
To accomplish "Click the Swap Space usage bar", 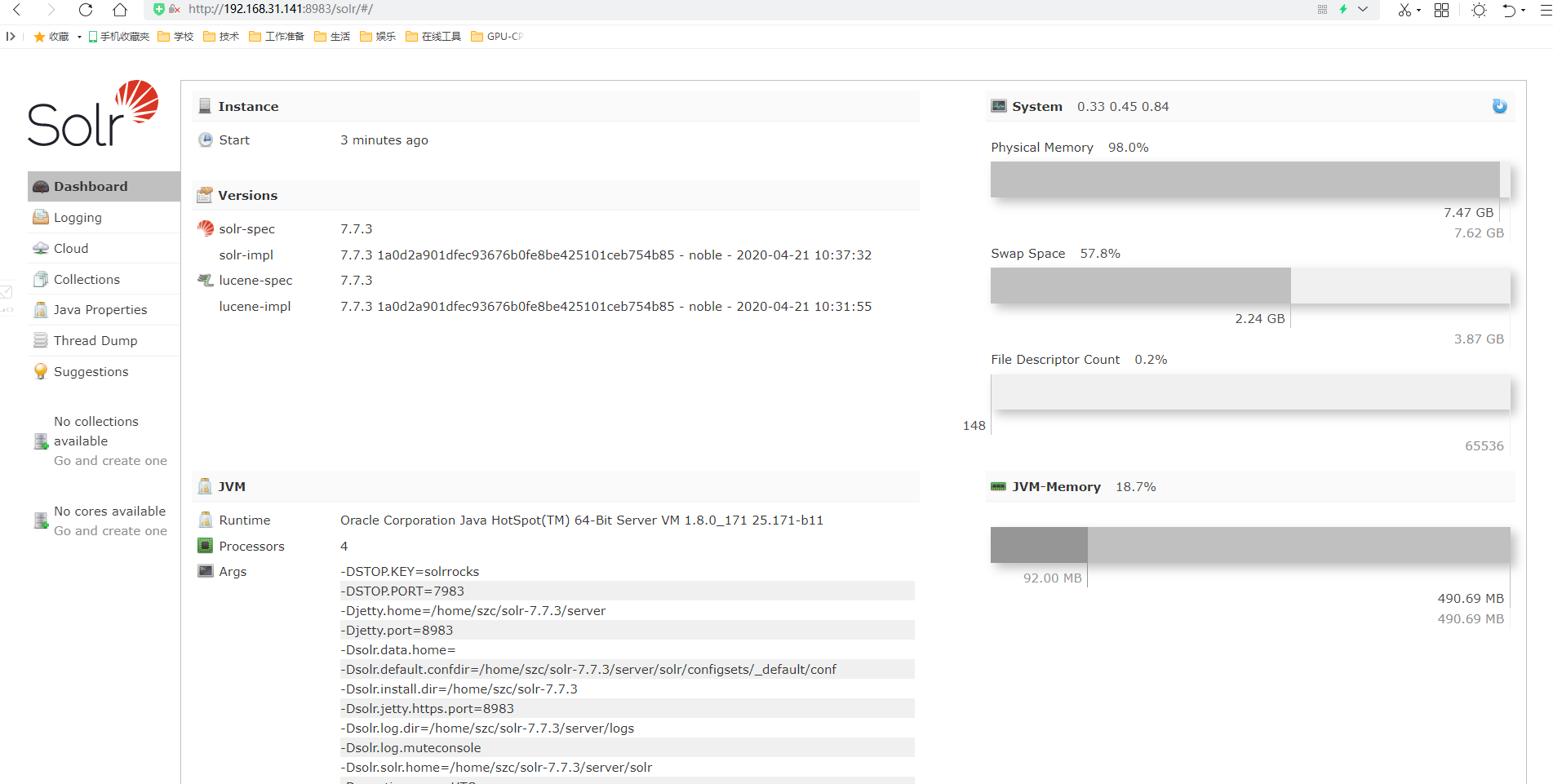I will coord(1250,286).
